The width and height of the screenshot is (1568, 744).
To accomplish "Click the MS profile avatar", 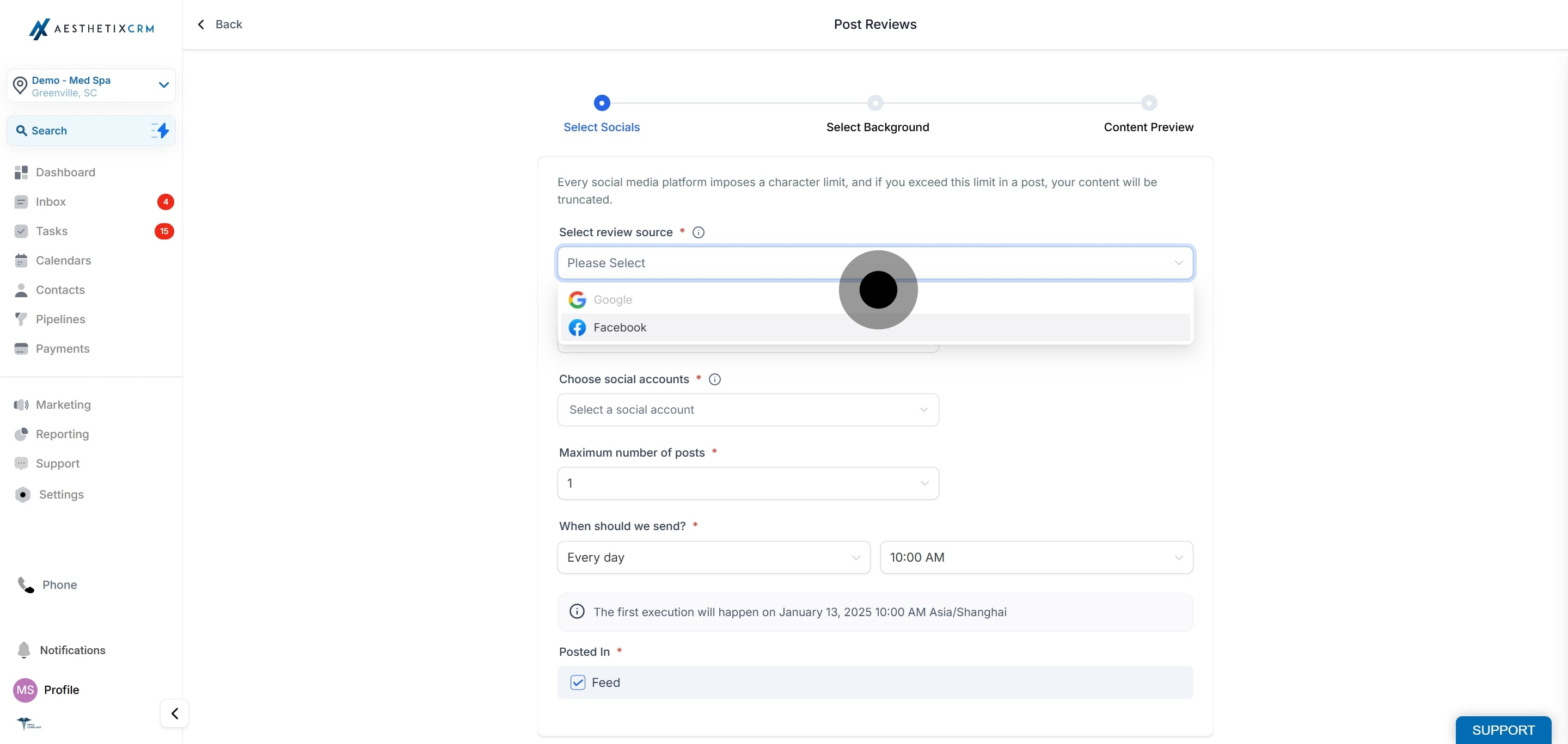I will click(25, 690).
